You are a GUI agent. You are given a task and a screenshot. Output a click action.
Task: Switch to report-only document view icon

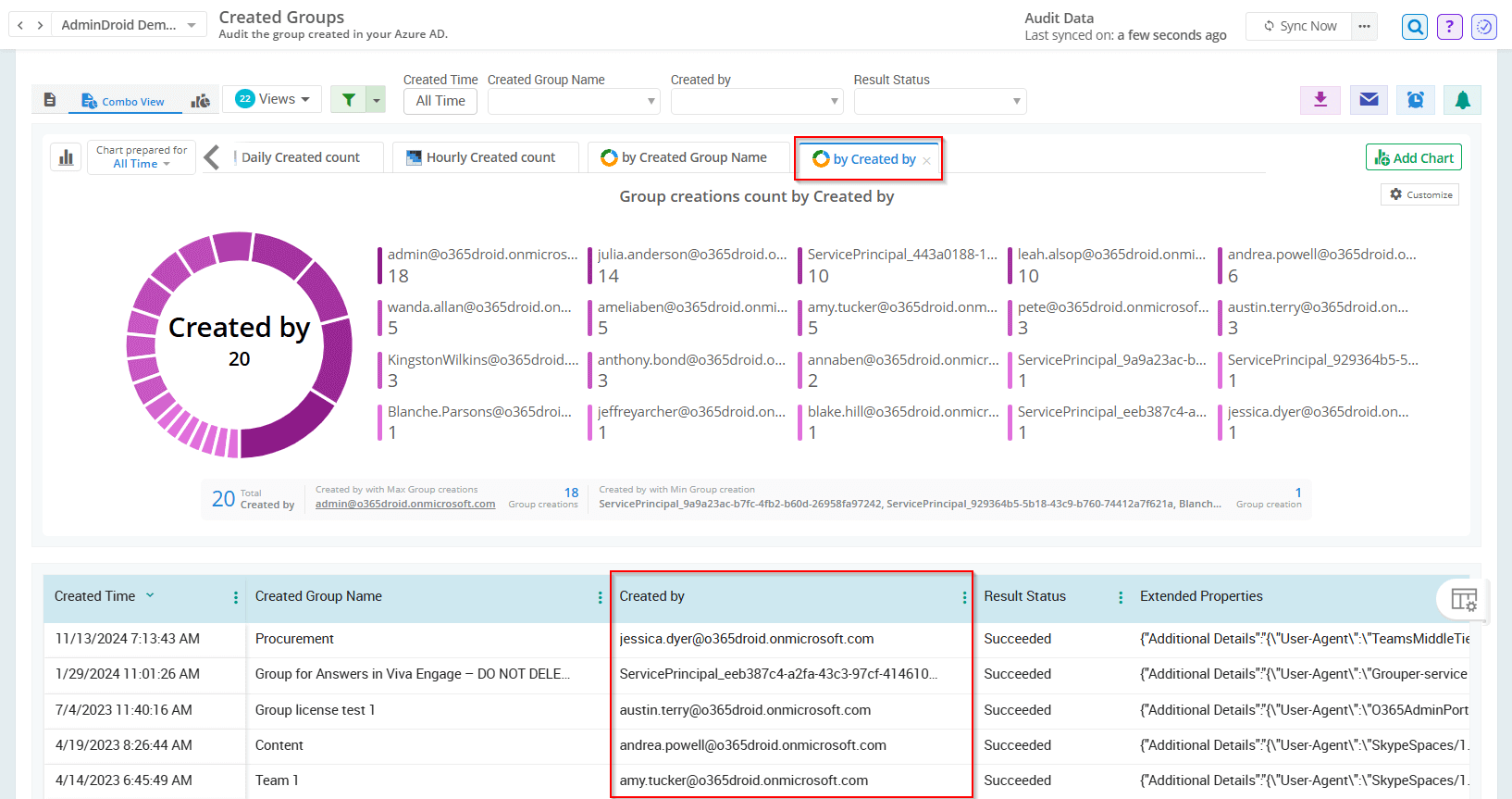click(x=50, y=100)
